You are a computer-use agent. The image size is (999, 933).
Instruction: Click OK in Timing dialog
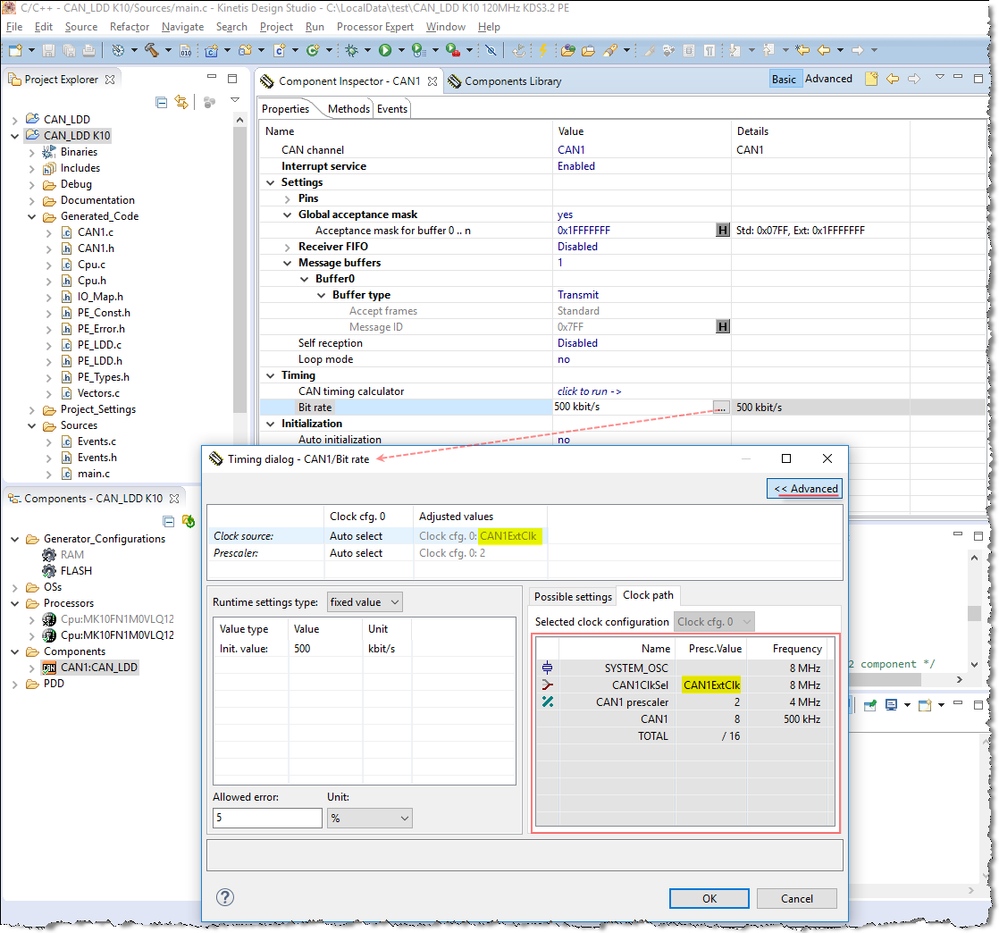tap(709, 899)
